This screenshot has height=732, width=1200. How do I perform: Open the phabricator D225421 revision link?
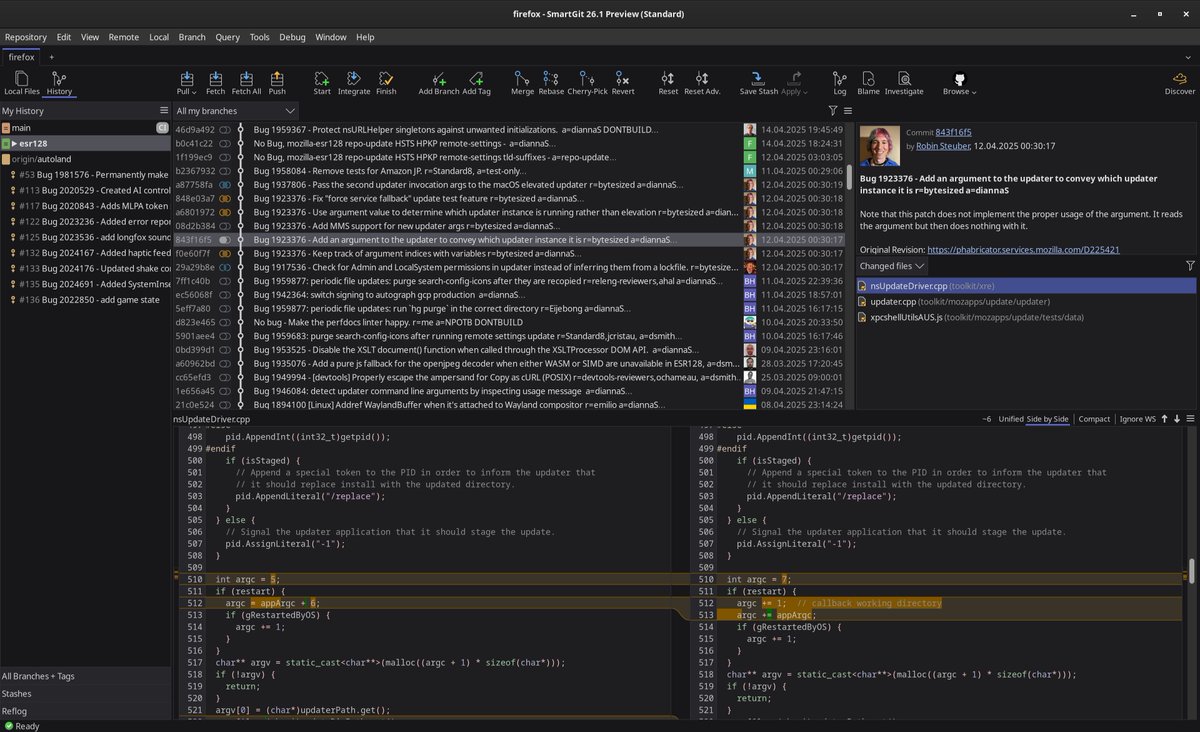tap(1023, 249)
